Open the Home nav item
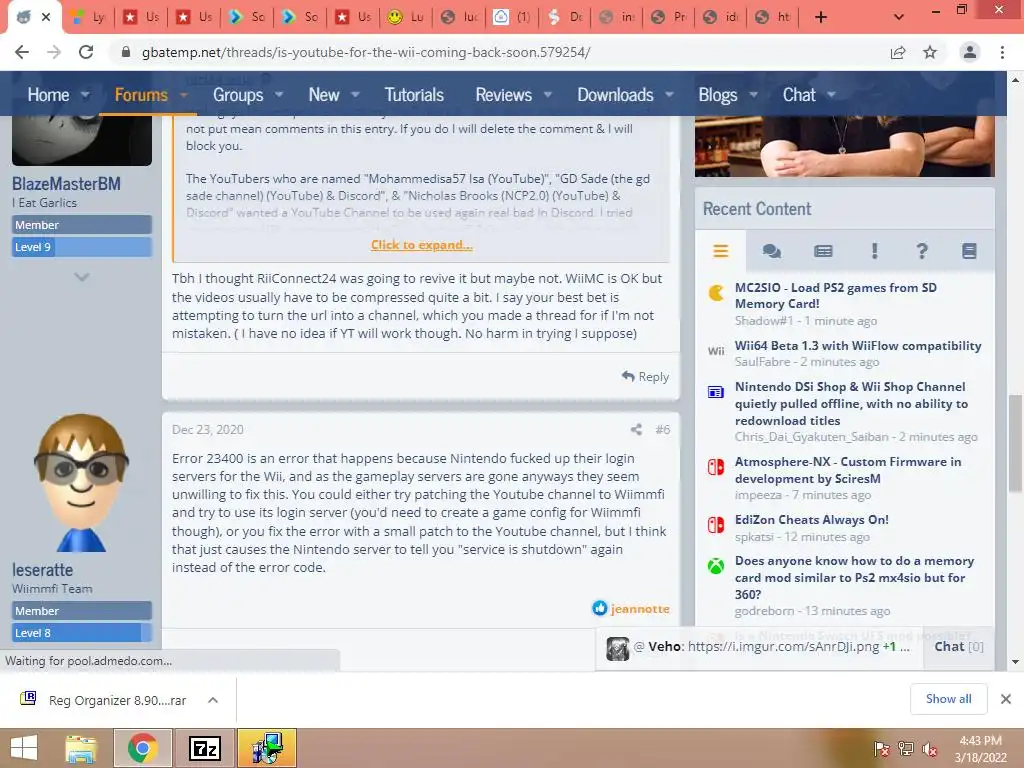This screenshot has width=1024, height=768. 48,95
